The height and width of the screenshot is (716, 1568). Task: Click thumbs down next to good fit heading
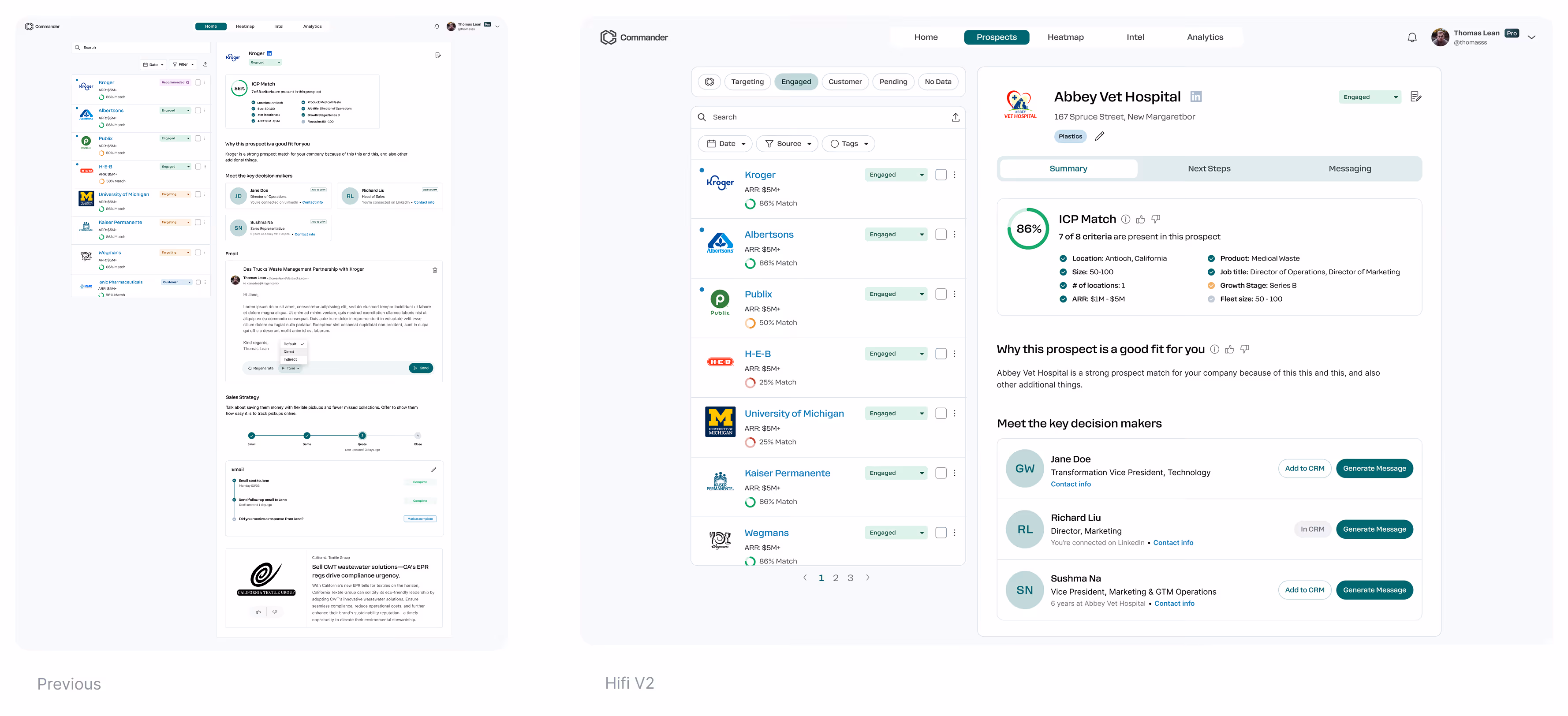(x=1244, y=349)
